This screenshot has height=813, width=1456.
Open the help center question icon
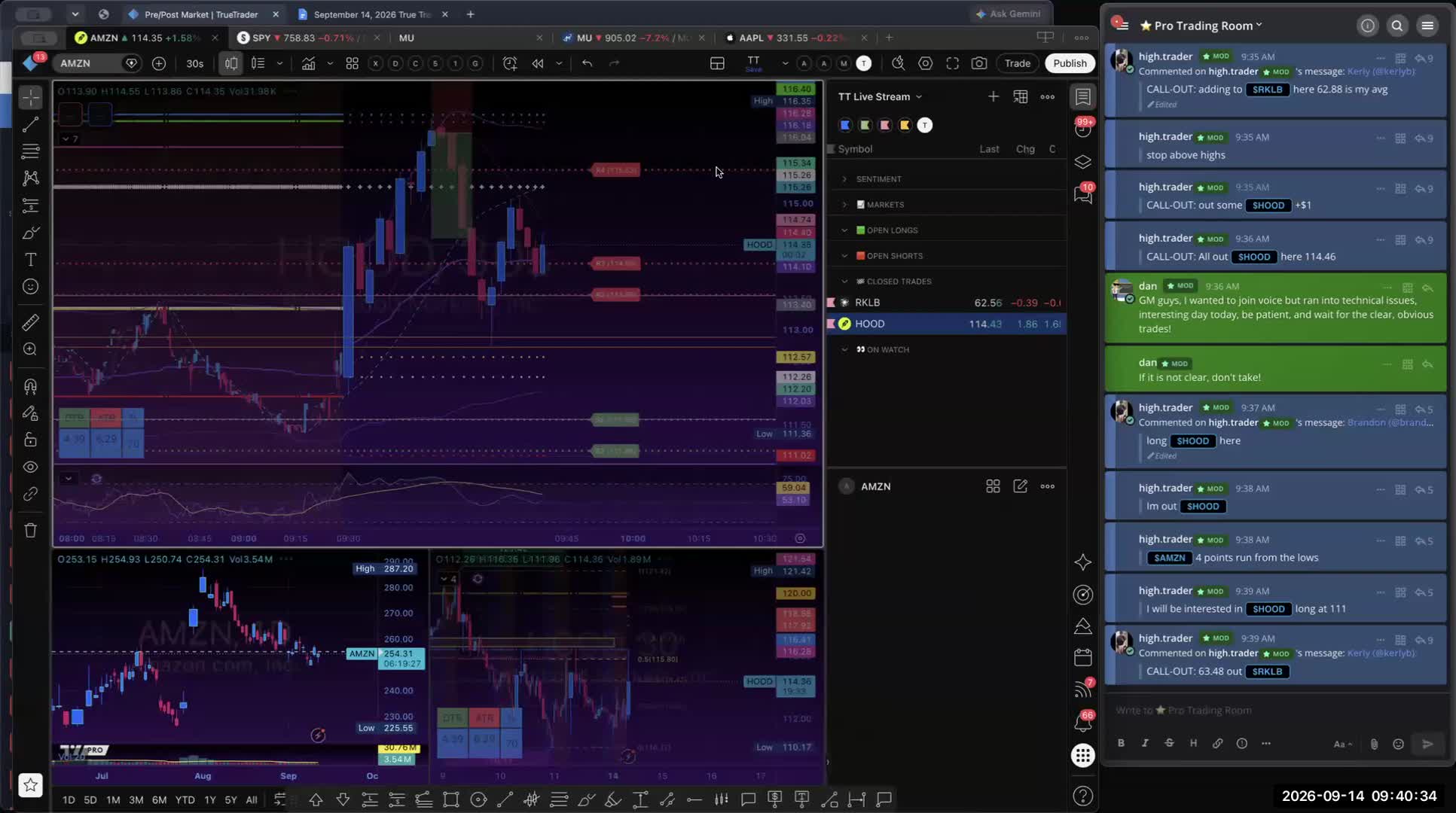(1083, 796)
